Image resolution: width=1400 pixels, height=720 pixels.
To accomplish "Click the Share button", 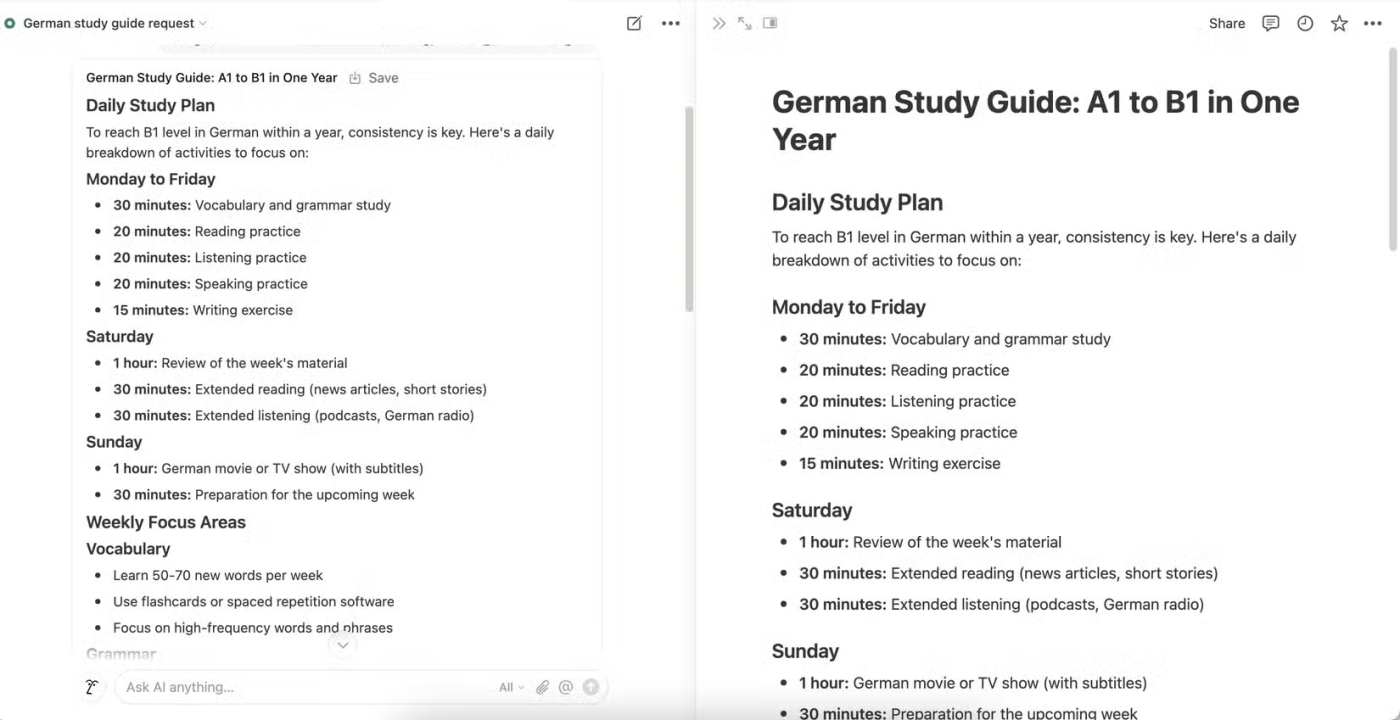I will coord(1226,23).
